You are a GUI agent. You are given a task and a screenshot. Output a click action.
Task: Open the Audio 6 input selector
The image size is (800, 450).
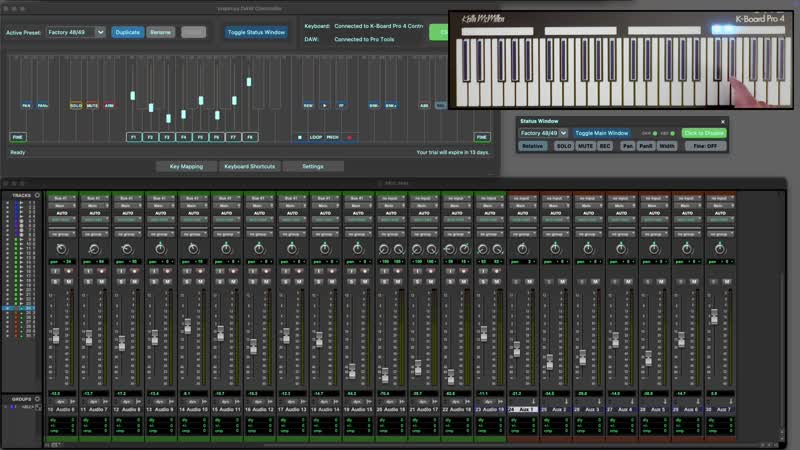[x=62, y=198]
